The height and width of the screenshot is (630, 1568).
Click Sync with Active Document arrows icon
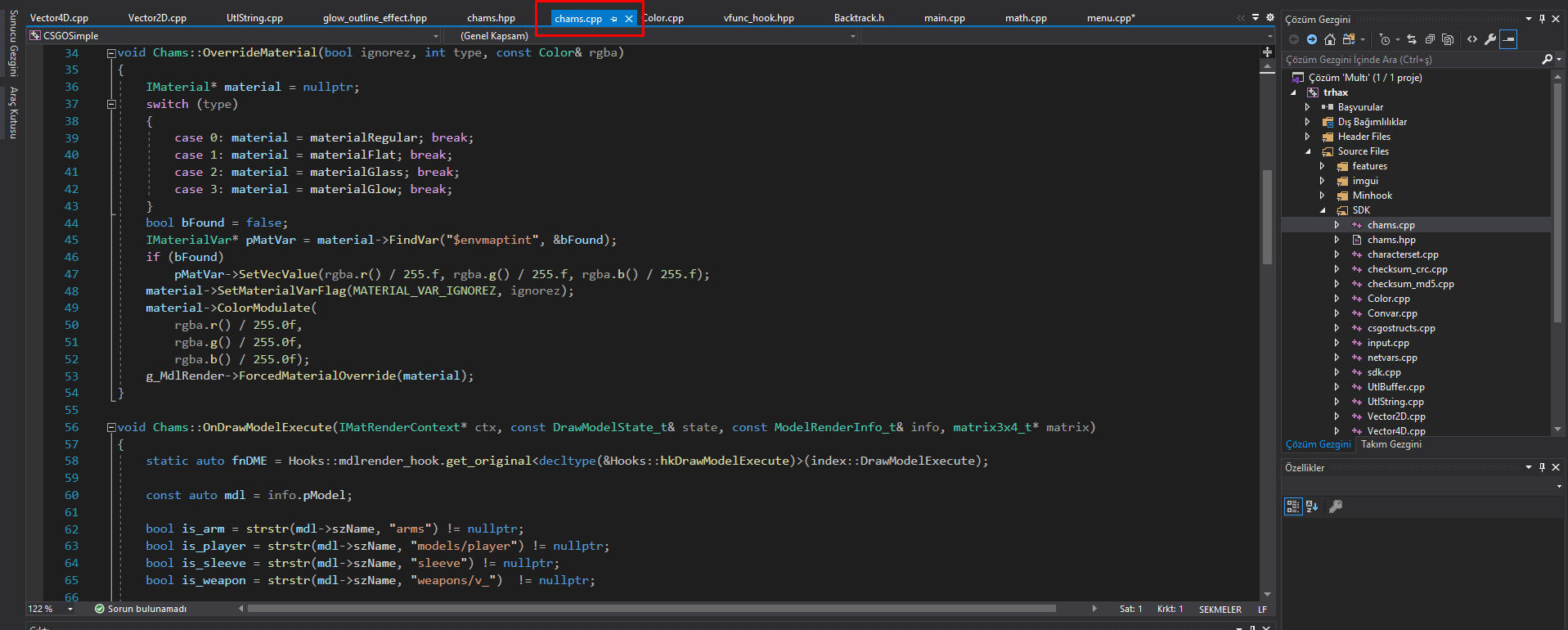[1412, 39]
